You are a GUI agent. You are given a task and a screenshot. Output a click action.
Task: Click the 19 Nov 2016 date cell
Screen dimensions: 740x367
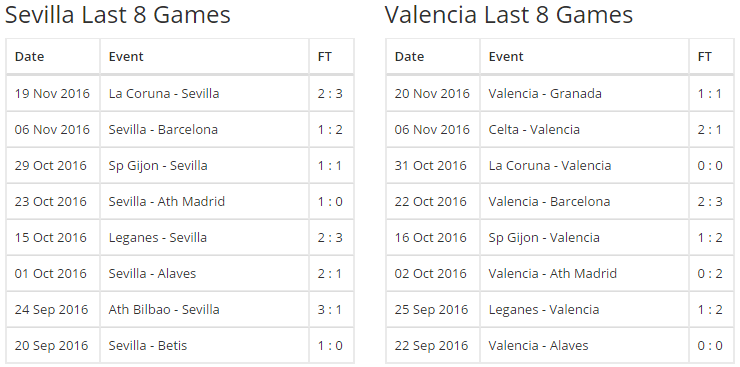(52, 93)
